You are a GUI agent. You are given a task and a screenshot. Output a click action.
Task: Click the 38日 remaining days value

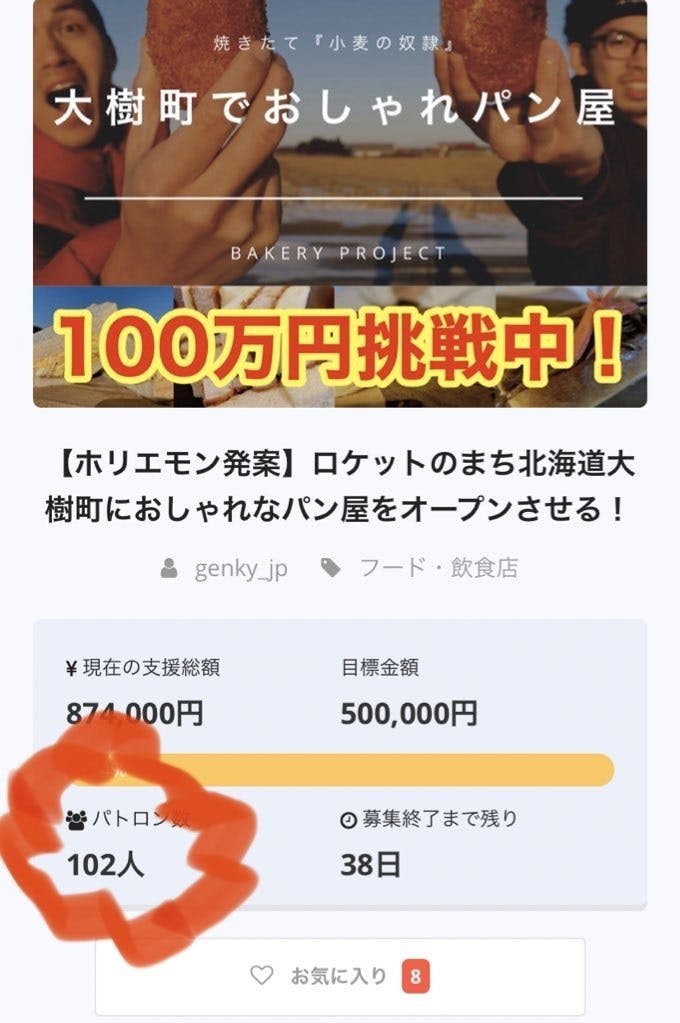pos(370,865)
